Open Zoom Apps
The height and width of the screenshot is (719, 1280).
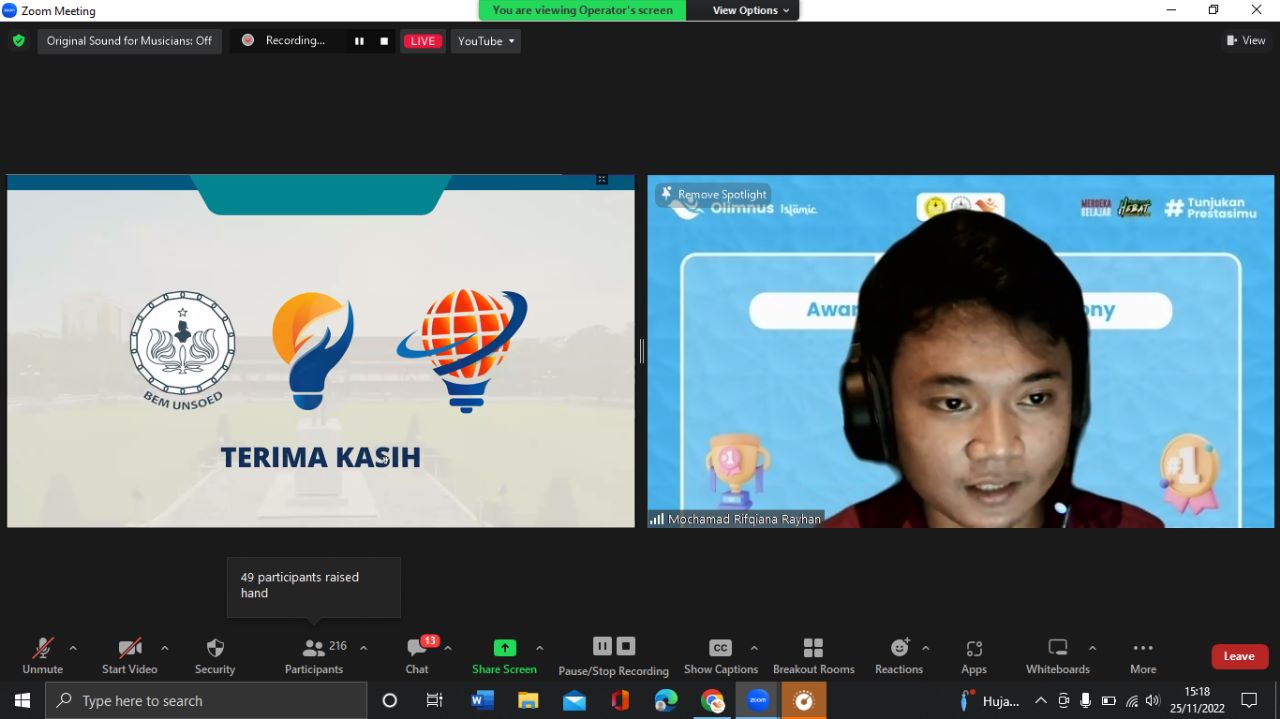point(974,655)
